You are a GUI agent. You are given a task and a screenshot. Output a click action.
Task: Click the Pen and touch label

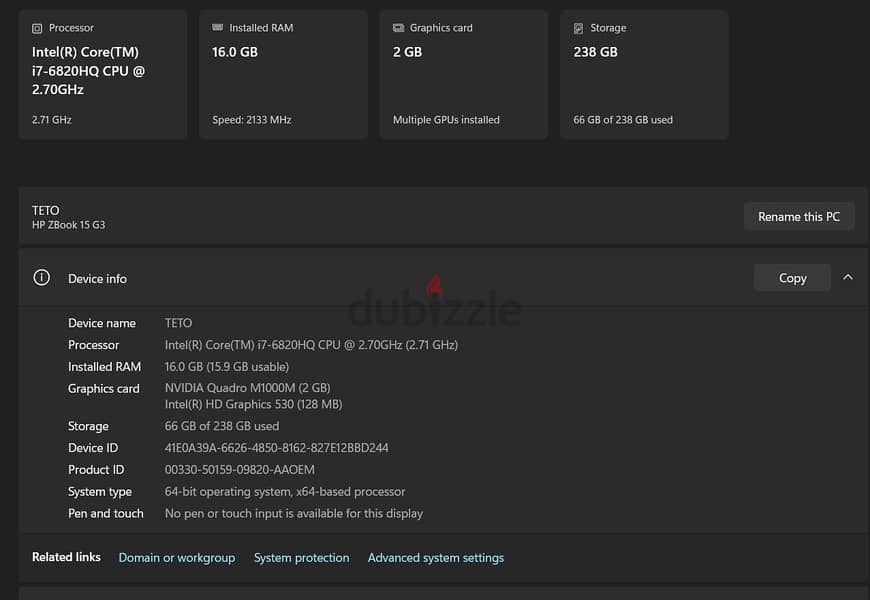[x=105, y=513]
